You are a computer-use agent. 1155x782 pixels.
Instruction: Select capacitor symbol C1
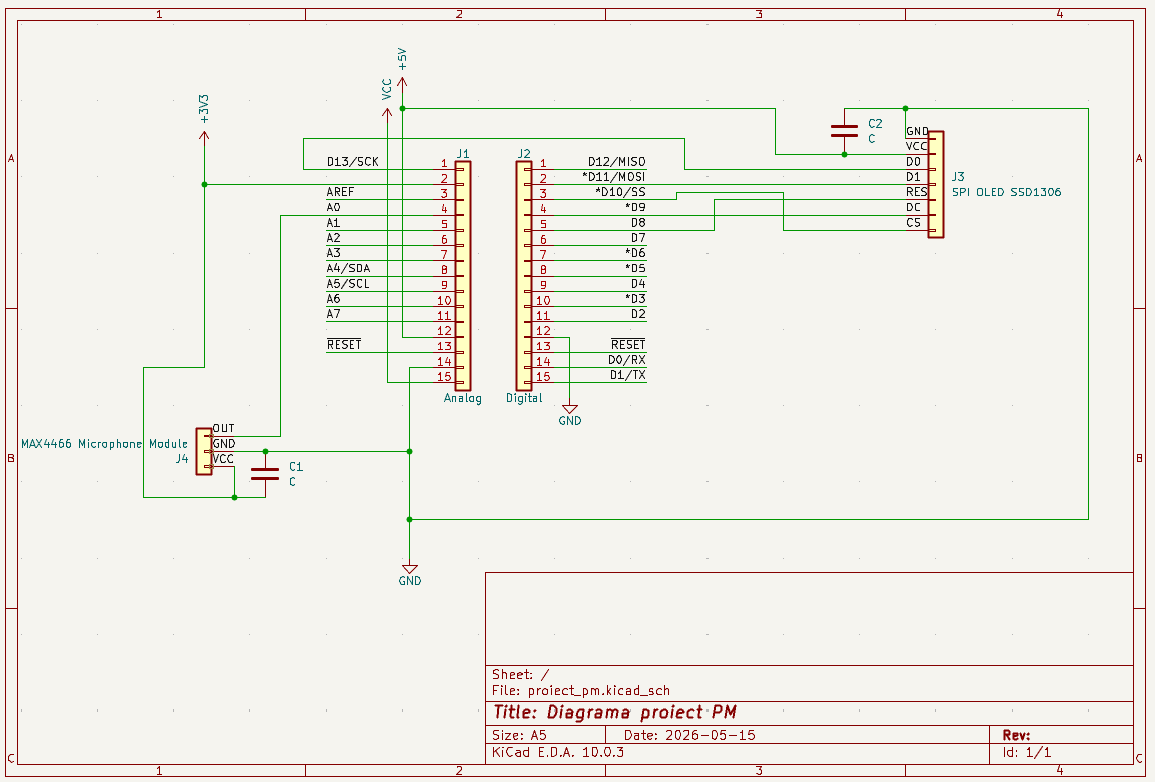coord(265,474)
